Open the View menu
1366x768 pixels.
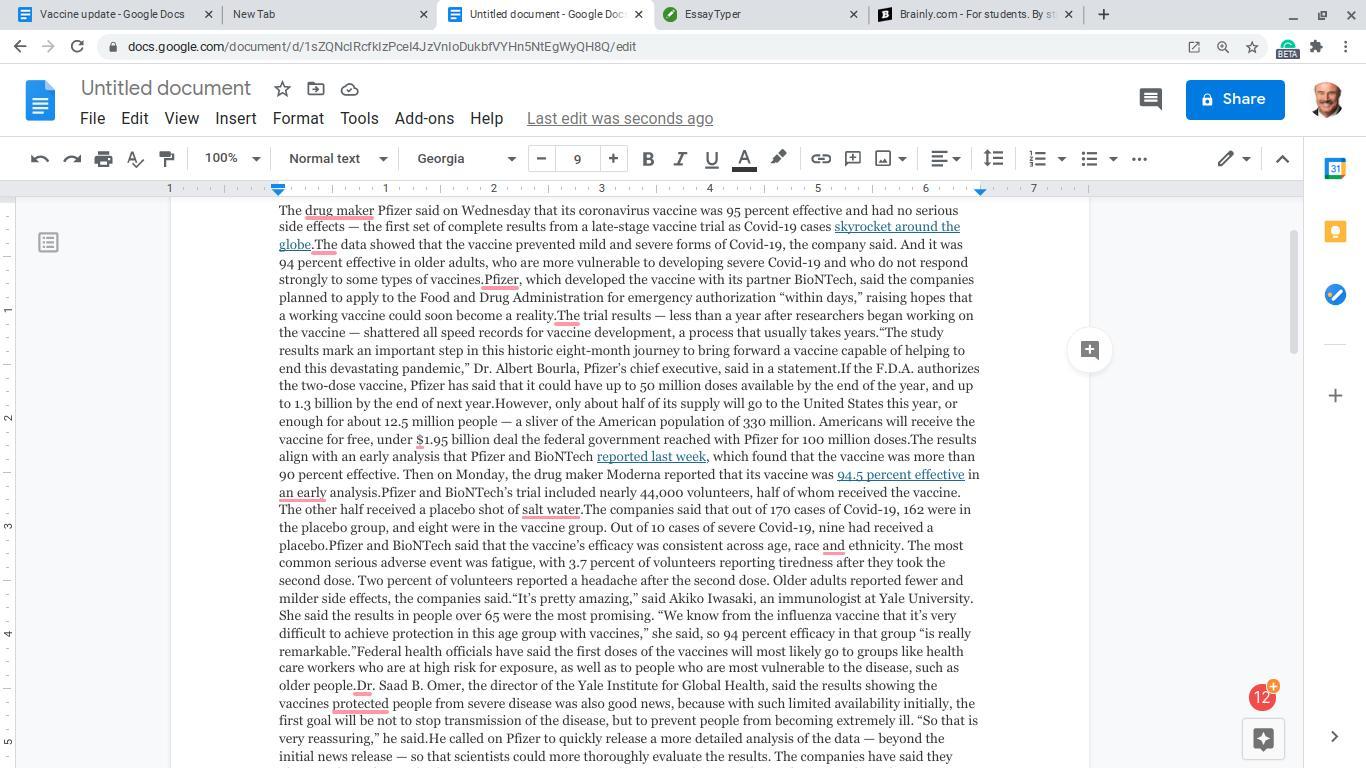(x=181, y=118)
